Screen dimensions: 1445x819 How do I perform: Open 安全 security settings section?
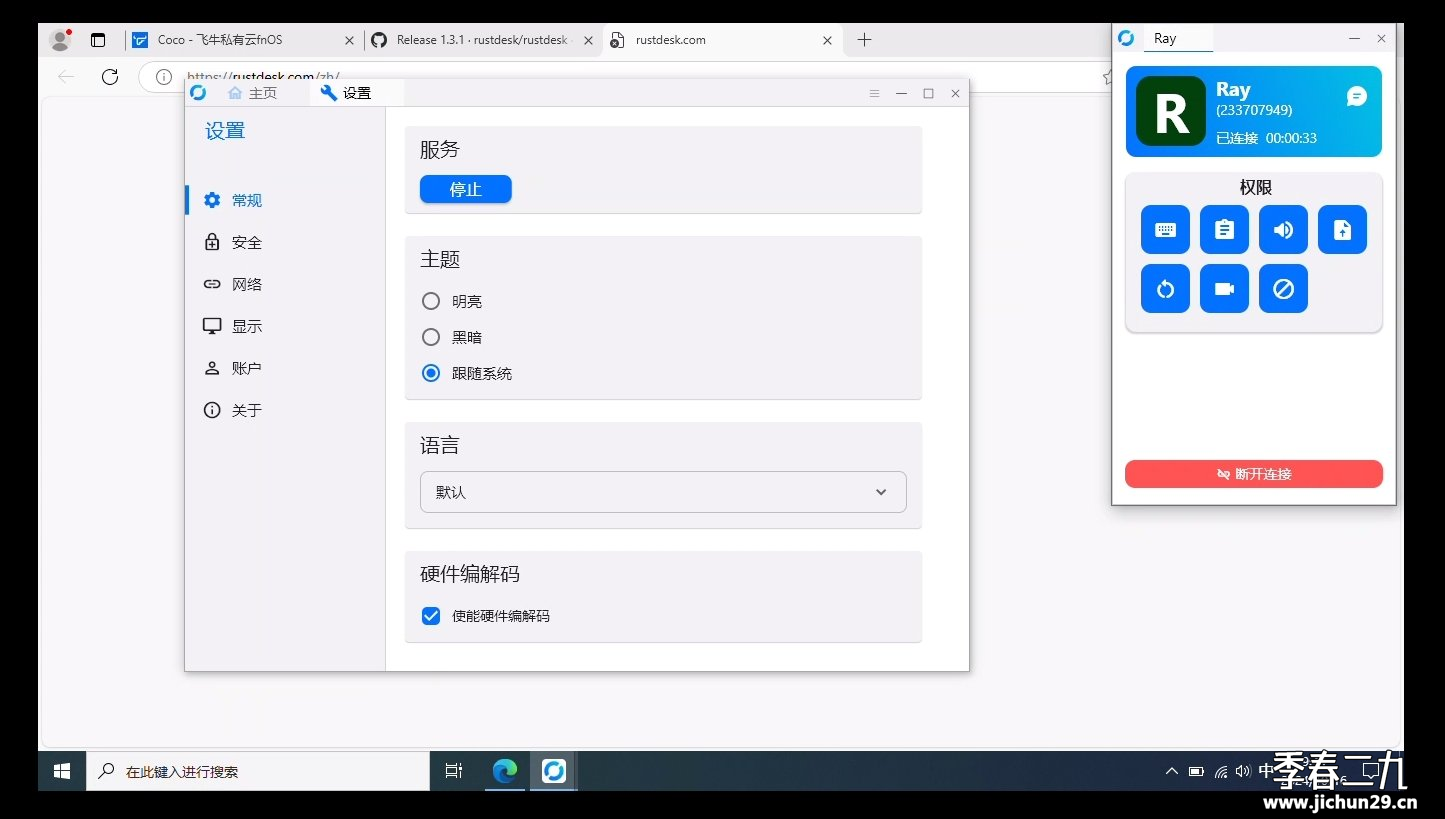point(246,242)
